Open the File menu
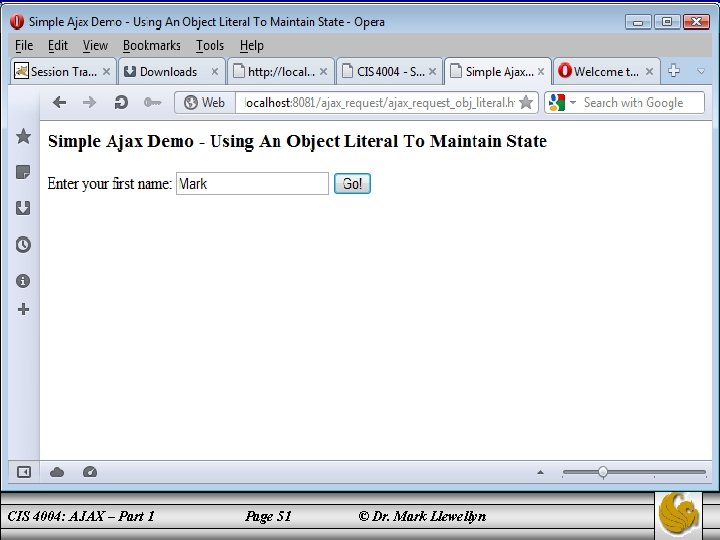 24,45
